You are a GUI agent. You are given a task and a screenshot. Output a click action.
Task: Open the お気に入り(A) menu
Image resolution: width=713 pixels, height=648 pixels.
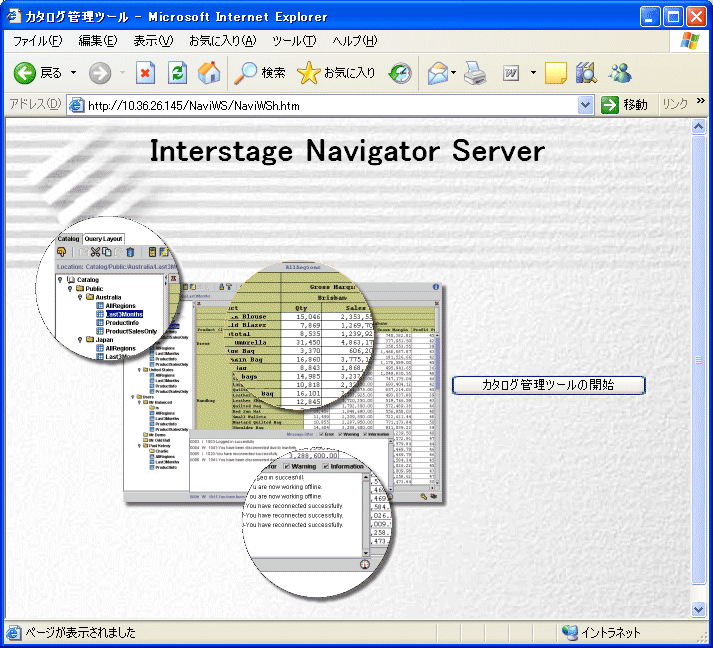pyautogui.click(x=222, y=41)
